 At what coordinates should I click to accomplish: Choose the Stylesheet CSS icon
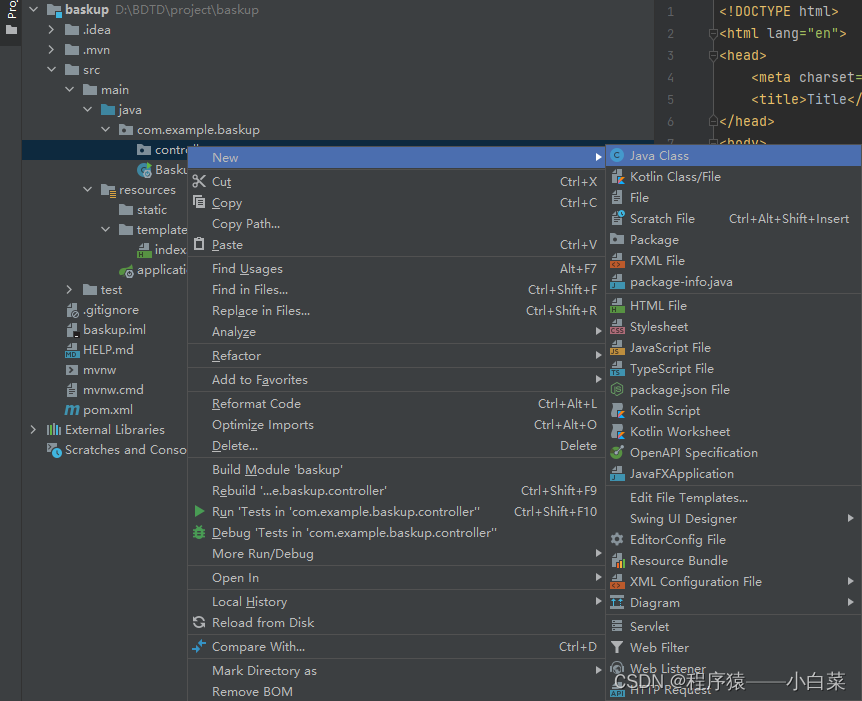click(x=617, y=327)
